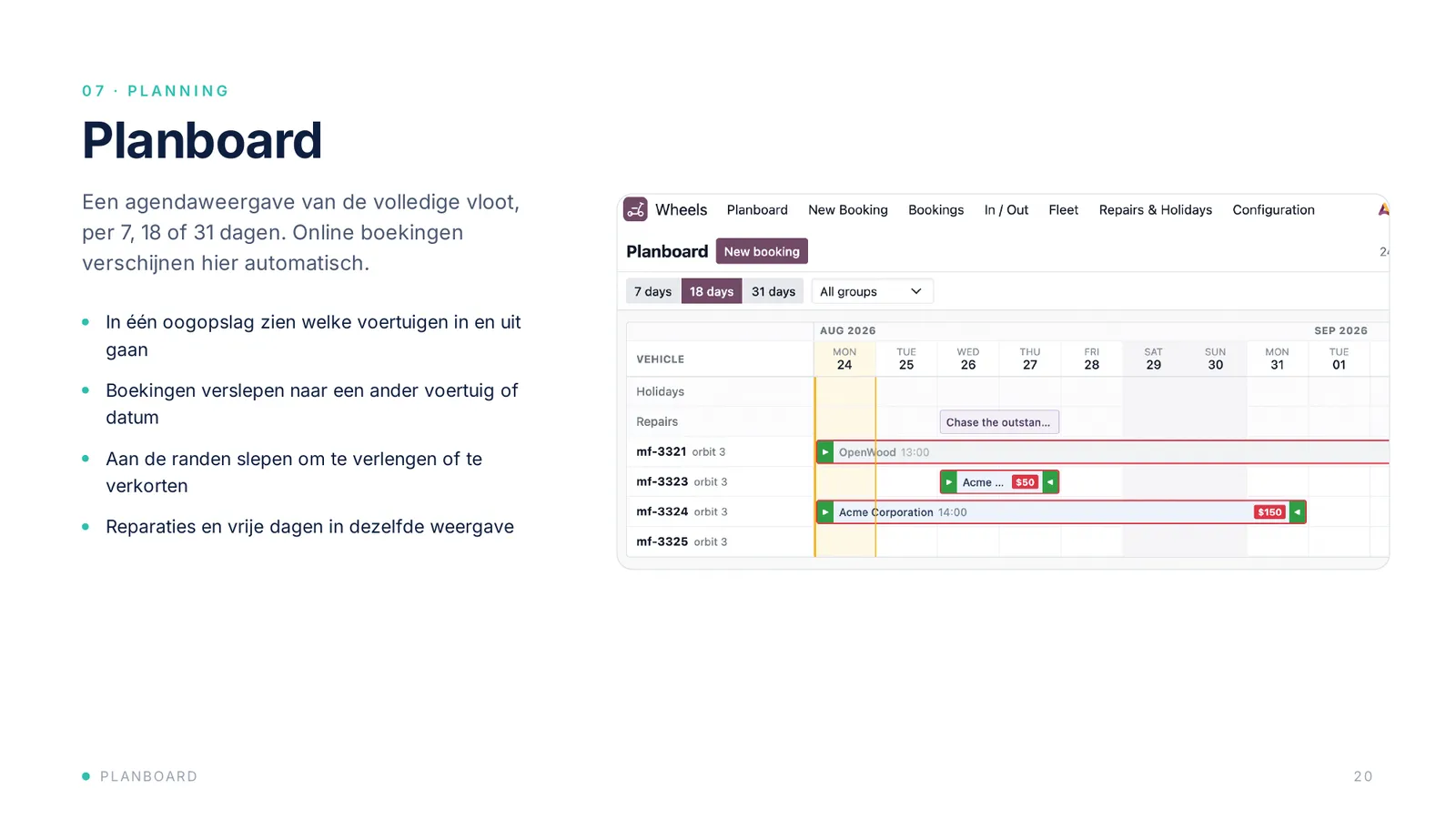The height and width of the screenshot is (819, 1456).
Task: Click the red $50 price badge
Action: click(x=1025, y=482)
